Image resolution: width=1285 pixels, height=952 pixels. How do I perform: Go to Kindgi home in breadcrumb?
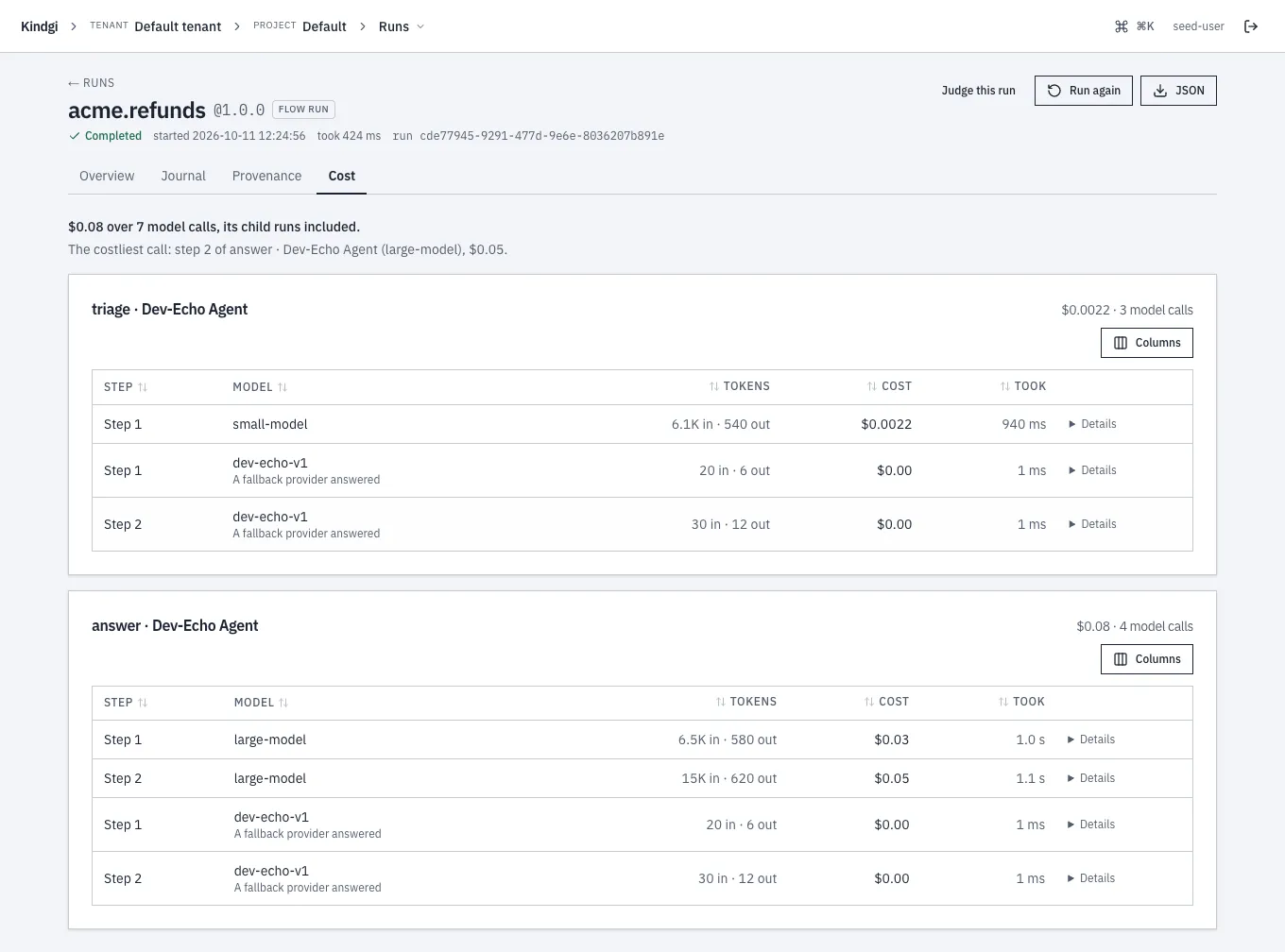tap(39, 26)
